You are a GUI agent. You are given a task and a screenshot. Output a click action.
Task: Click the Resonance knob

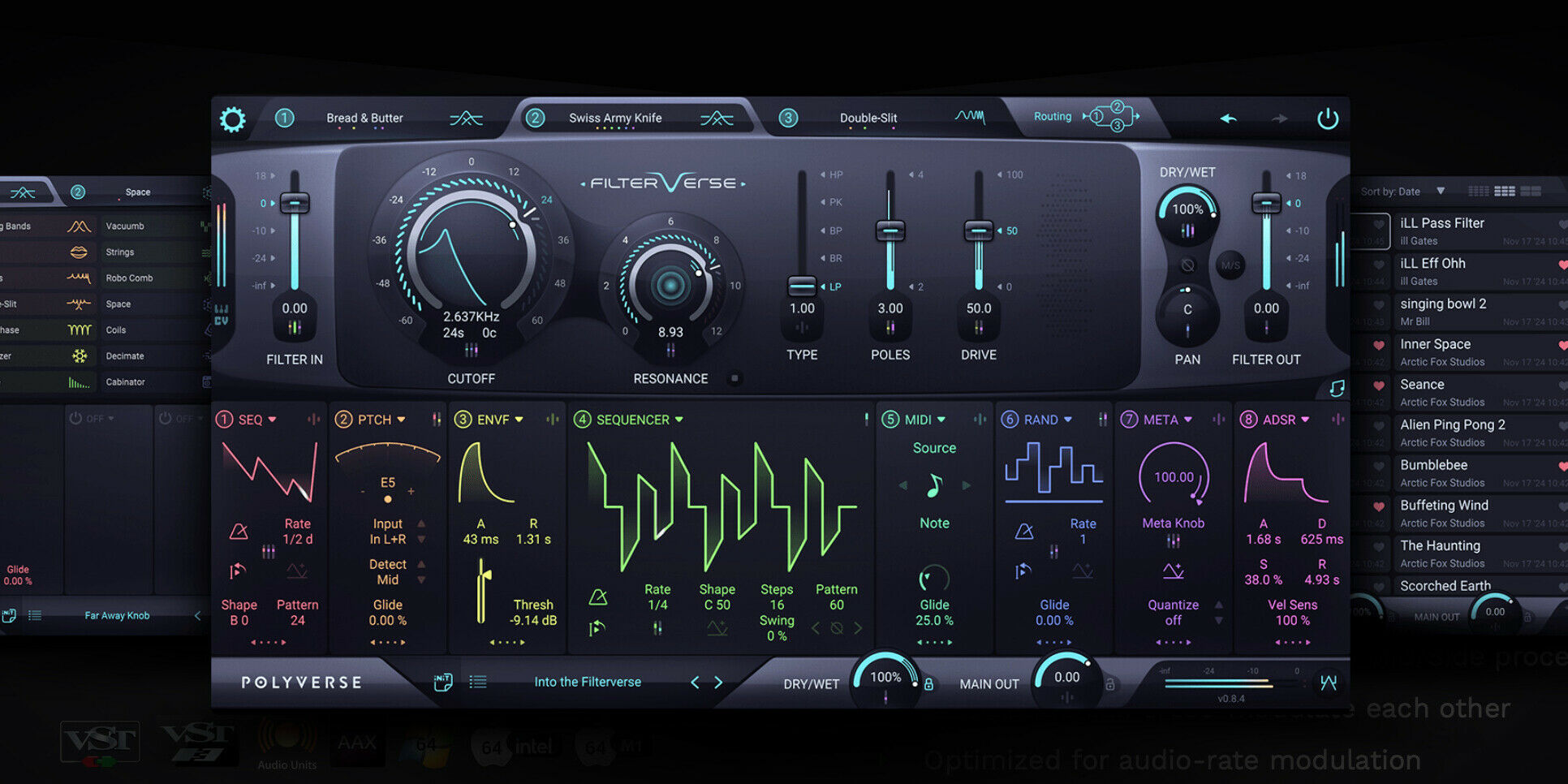pyautogui.click(x=670, y=285)
